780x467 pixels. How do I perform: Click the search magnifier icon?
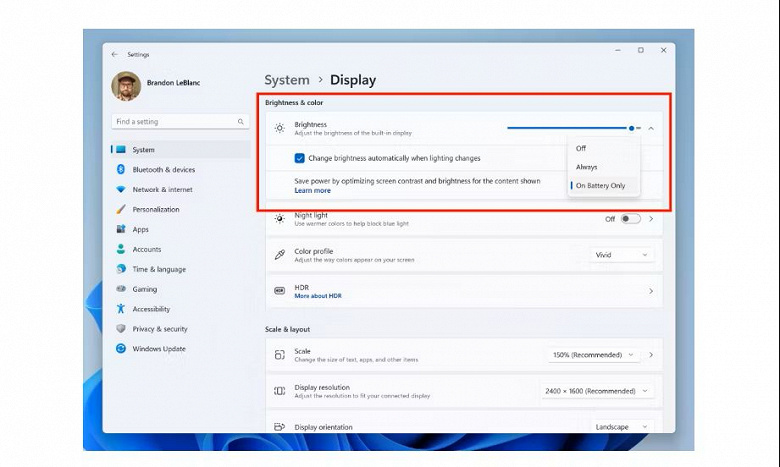pos(240,121)
